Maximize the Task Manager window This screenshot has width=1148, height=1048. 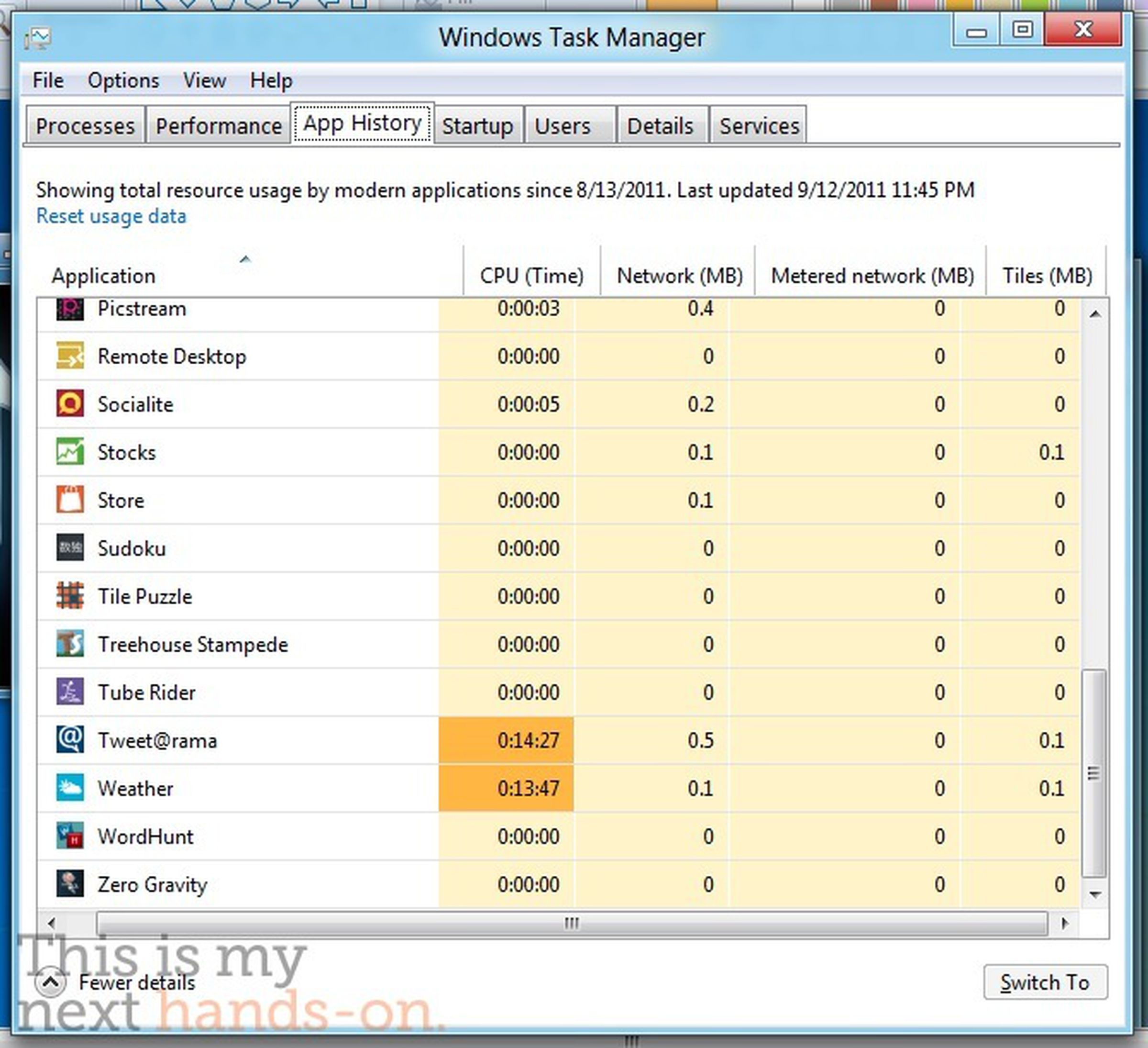(1022, 30)
